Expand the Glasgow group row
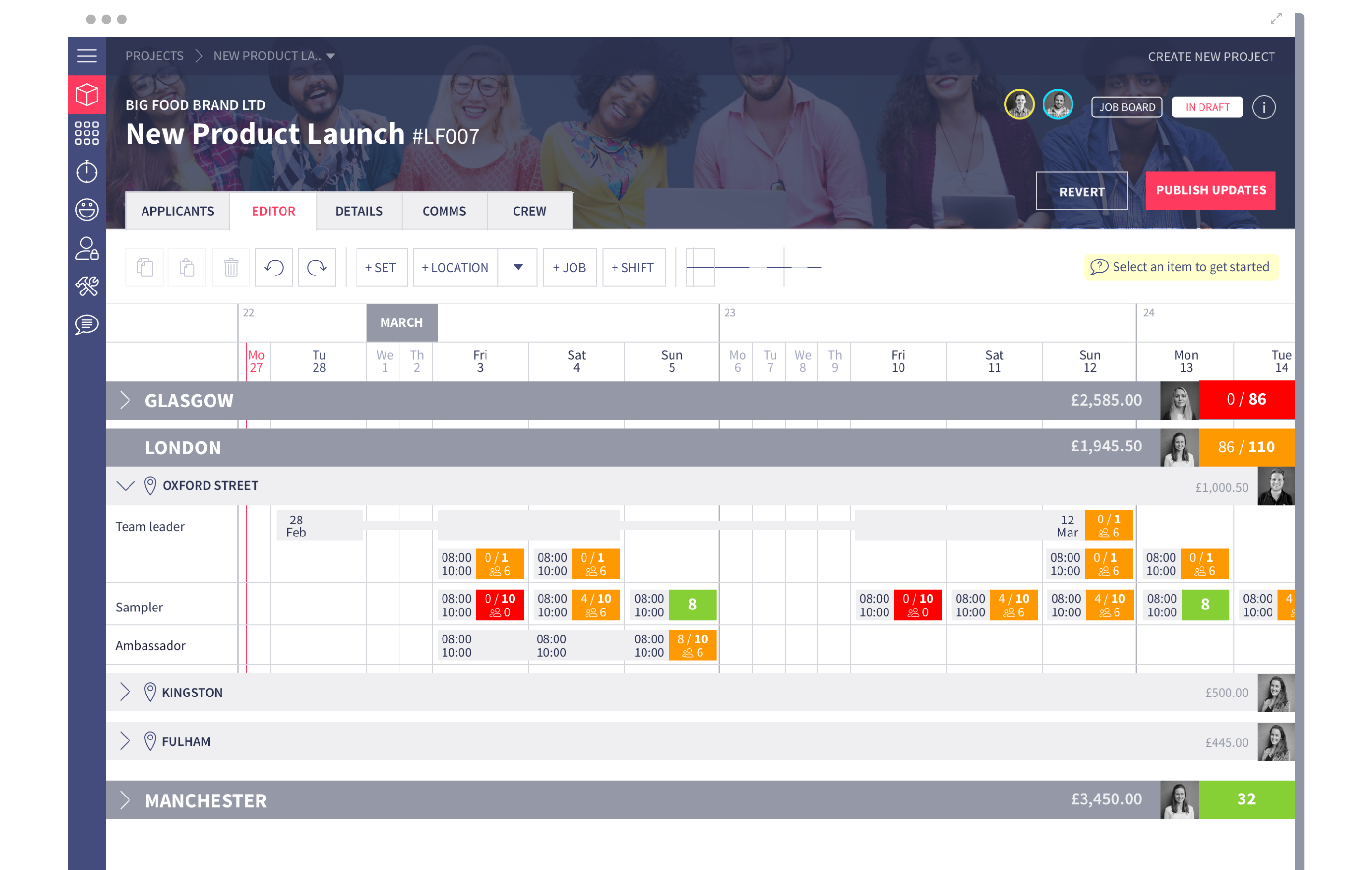1372x870 pixels. (125, 400)
